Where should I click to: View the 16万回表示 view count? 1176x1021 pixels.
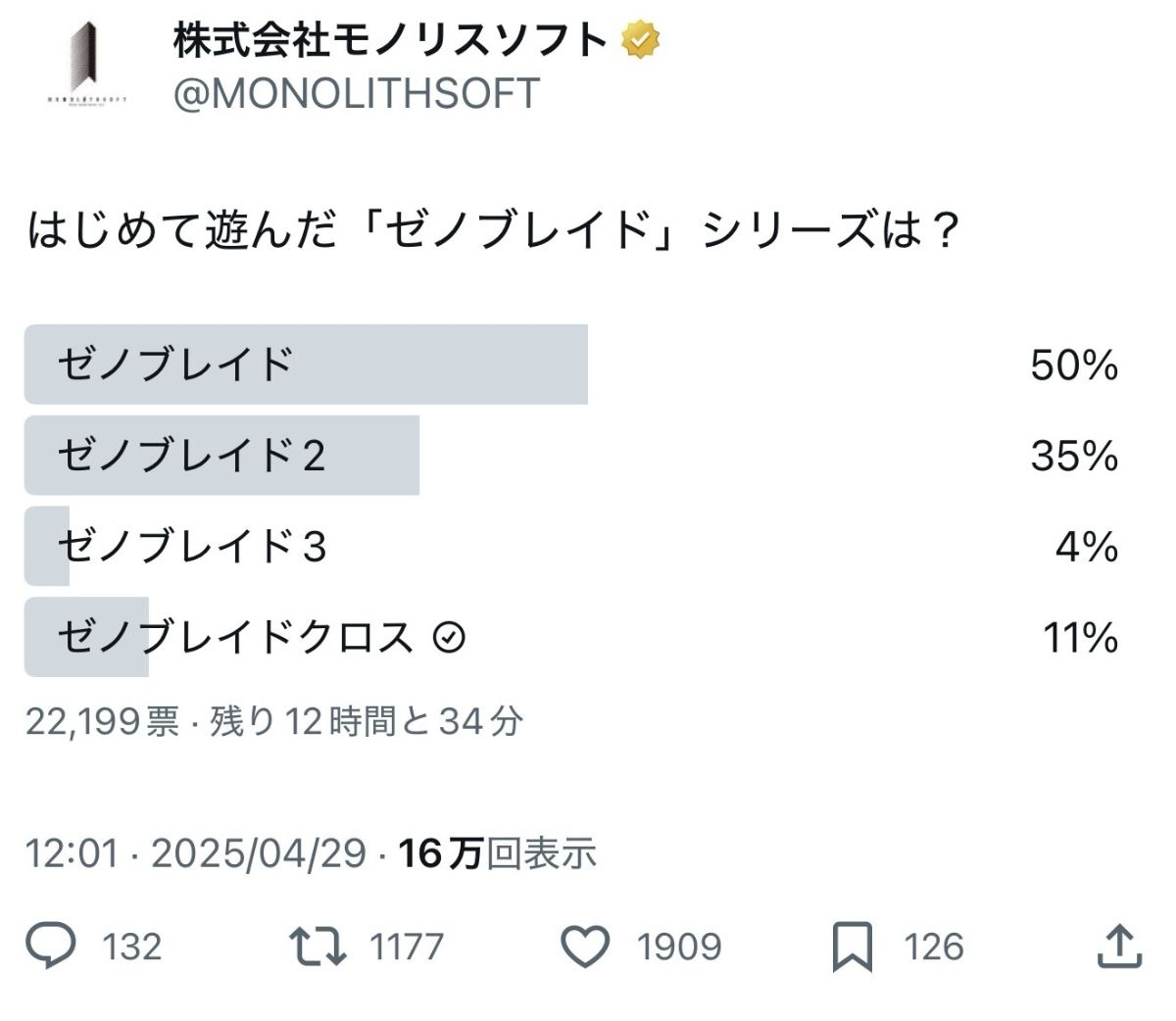click(x=498, y=853)
